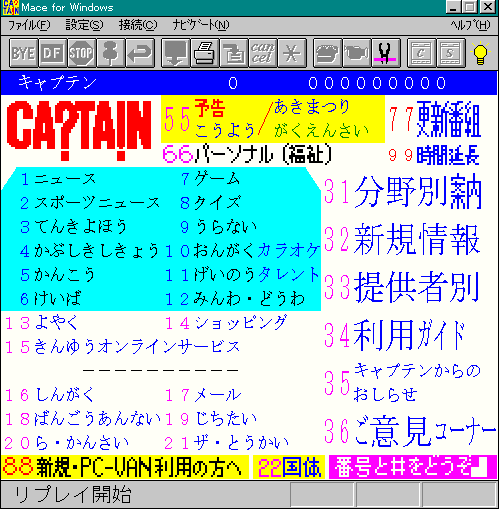This screenshot has height=509, width=499.
Task: Click the plug connector toolbar icon
Action: [386, 53]
